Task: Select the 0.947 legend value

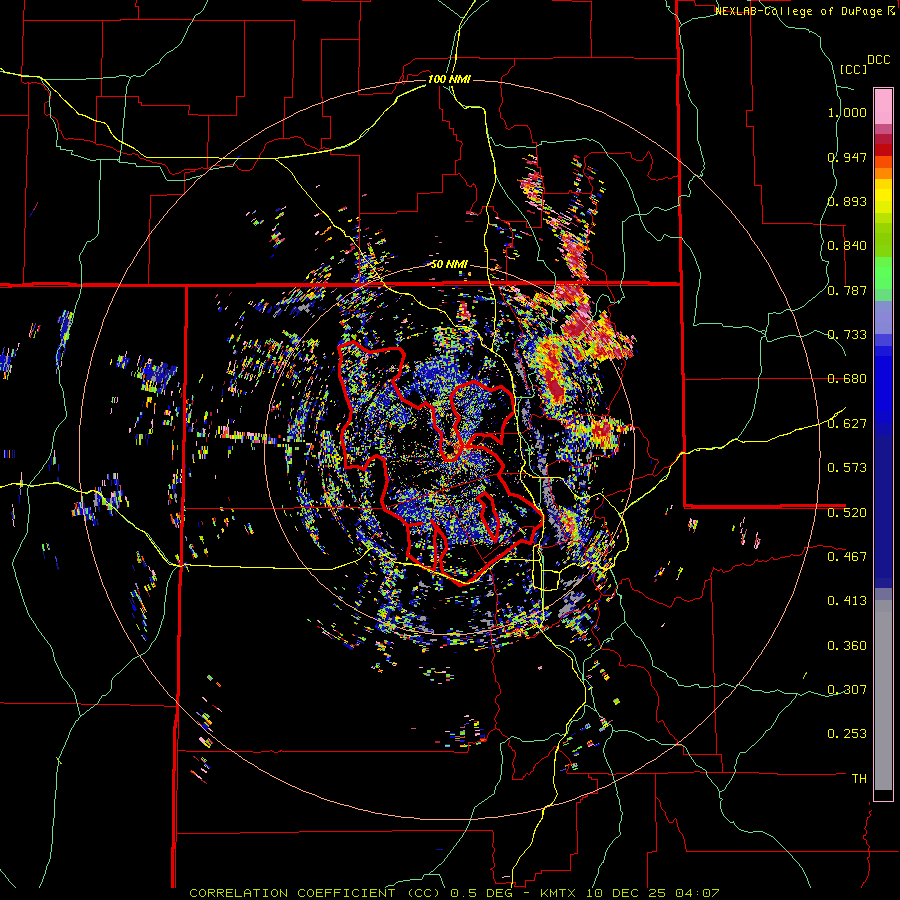Action: pyautogui.click(x=847, y=157)
